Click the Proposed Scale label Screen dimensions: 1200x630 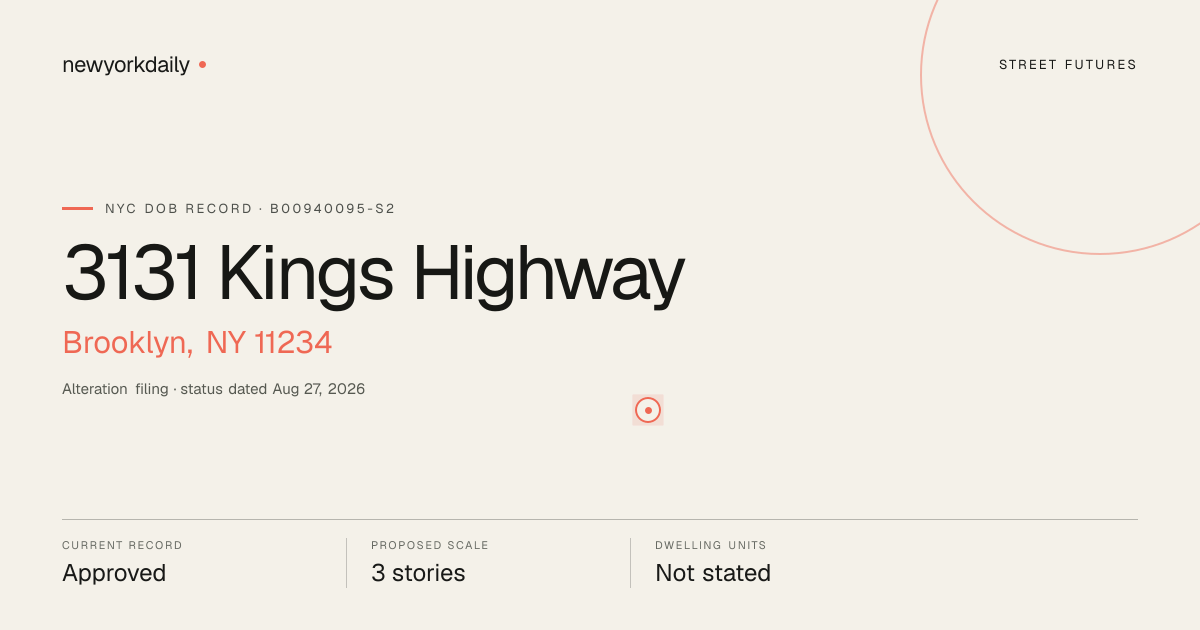click(430, 546)
